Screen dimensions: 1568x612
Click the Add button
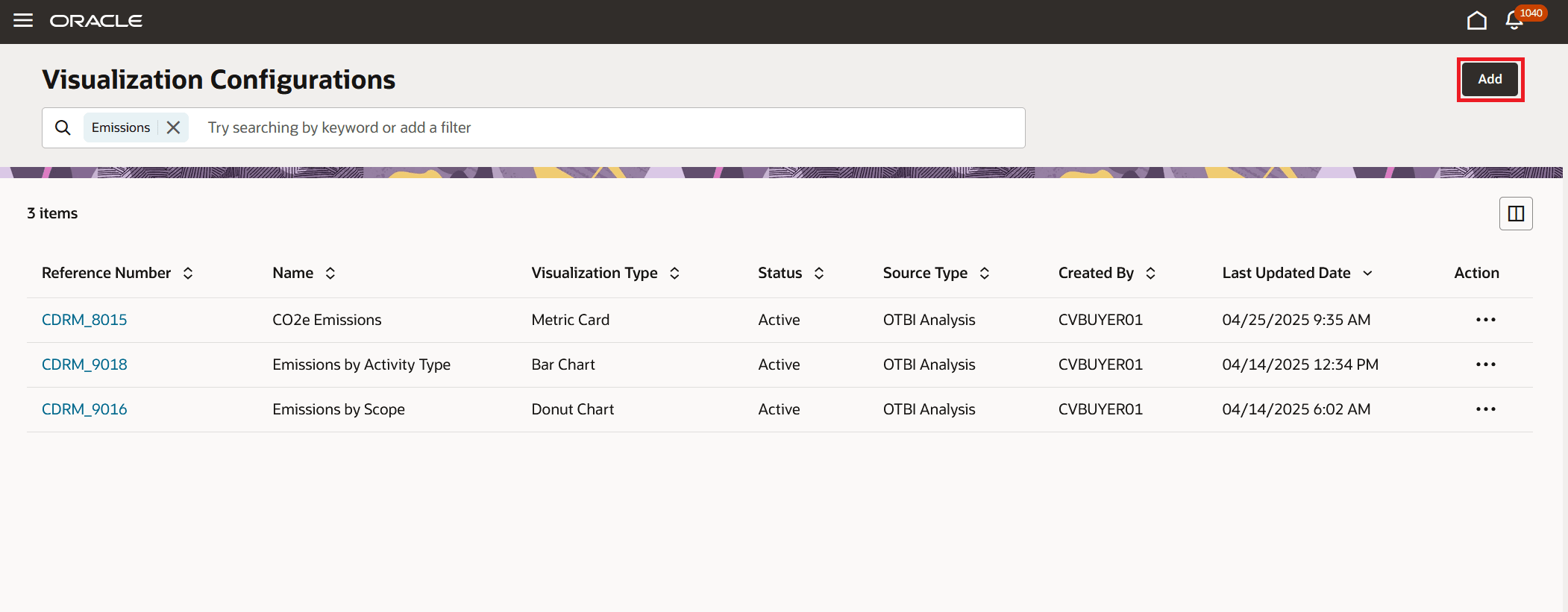(x=1490, y=79)
